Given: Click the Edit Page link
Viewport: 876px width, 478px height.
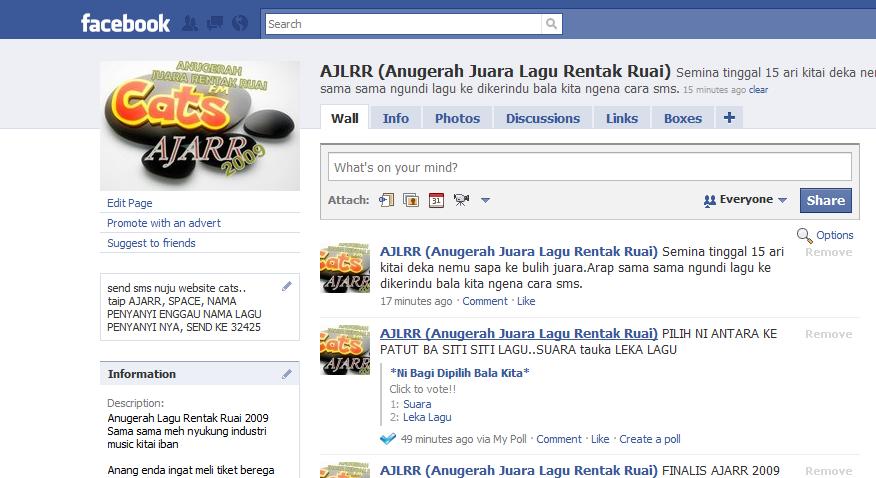Looking at the screenshot, I should click(x=130, y=203).
